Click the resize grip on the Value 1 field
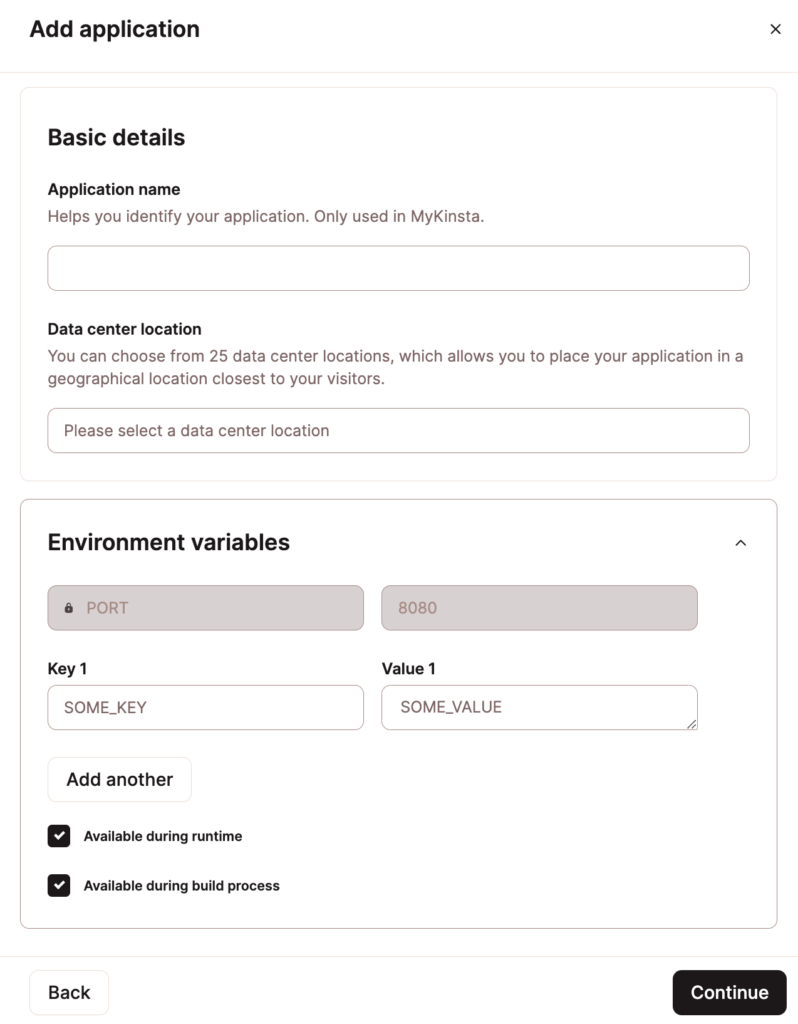 click(x=693, y=725)
